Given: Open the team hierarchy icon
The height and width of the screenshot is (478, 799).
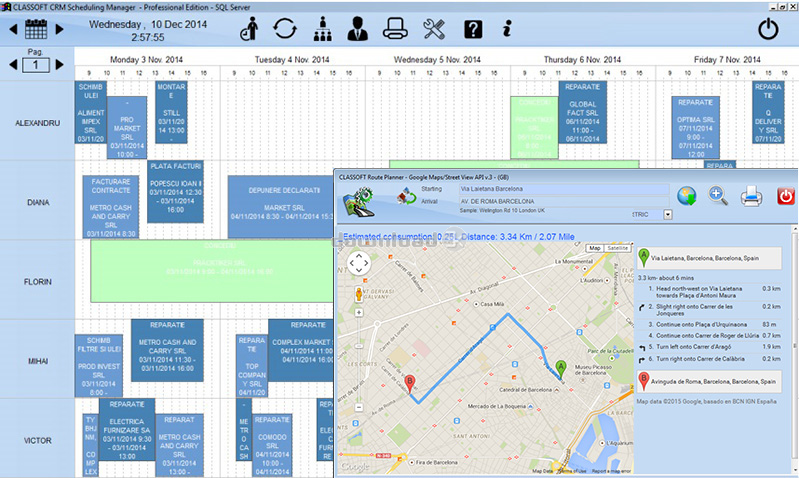Looking at the screenshot, I should (x=323, y=29).
